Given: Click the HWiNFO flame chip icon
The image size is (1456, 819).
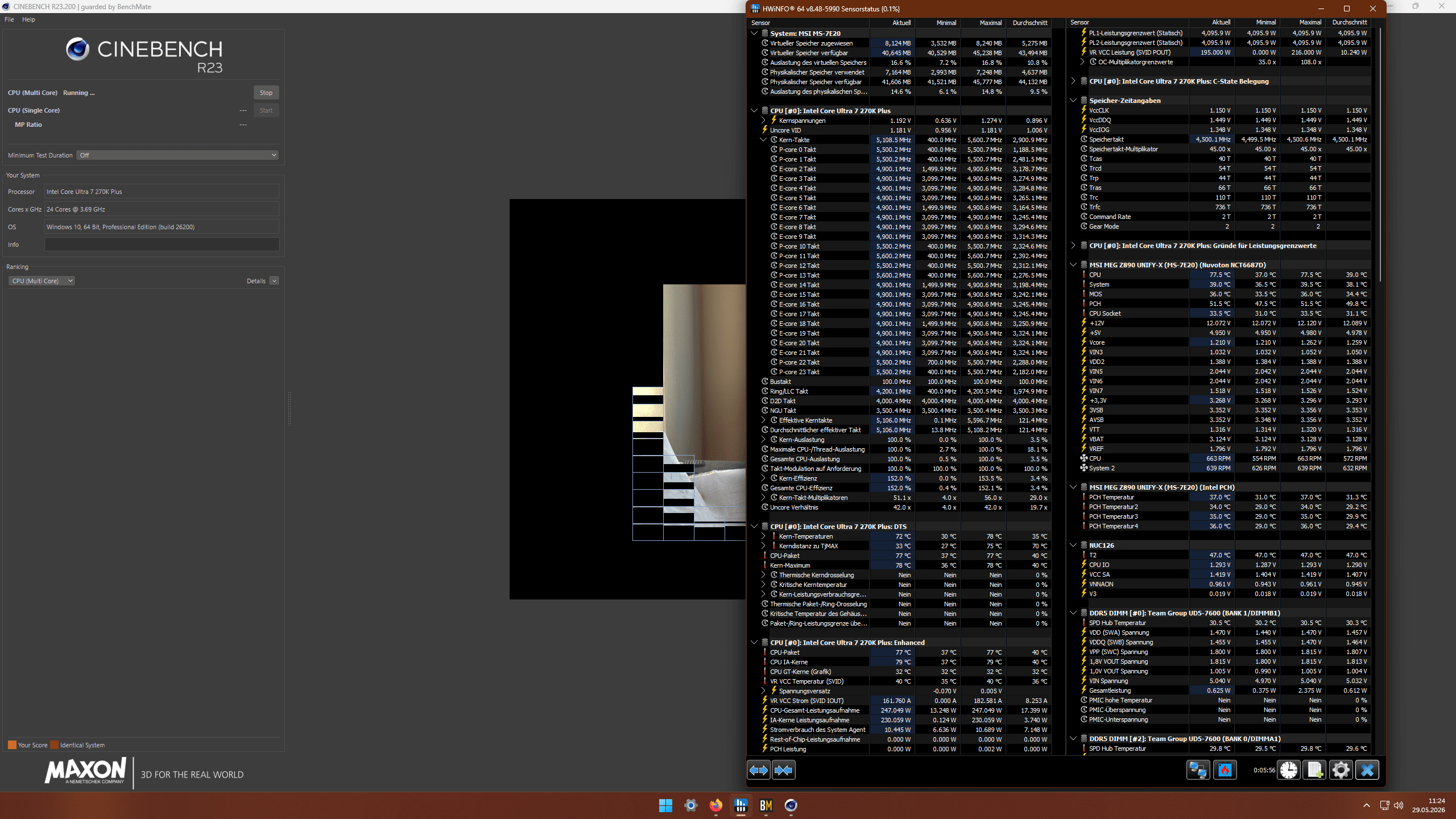Looking at the screenshot, I should pos(1225,770).
